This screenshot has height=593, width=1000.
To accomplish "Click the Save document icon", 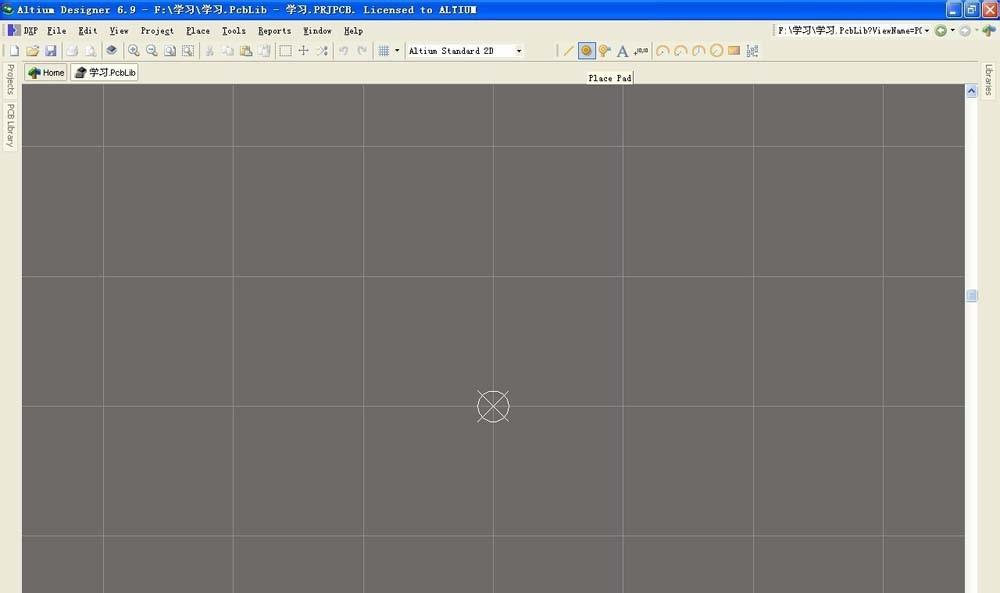I will 51,50.
